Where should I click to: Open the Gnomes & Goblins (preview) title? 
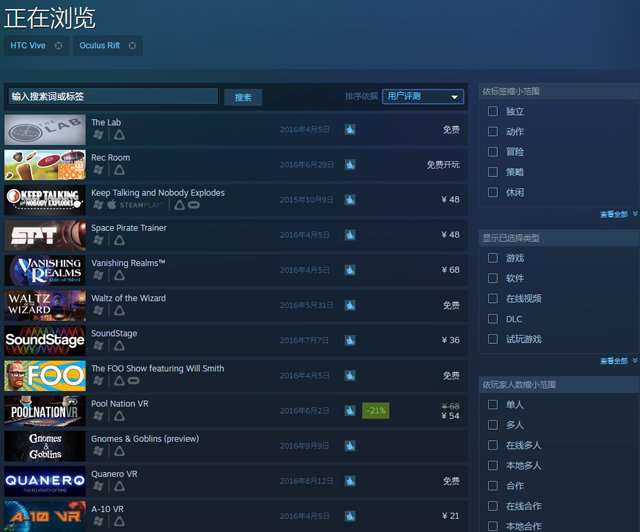pyautogui.click(x=145, y=439)
